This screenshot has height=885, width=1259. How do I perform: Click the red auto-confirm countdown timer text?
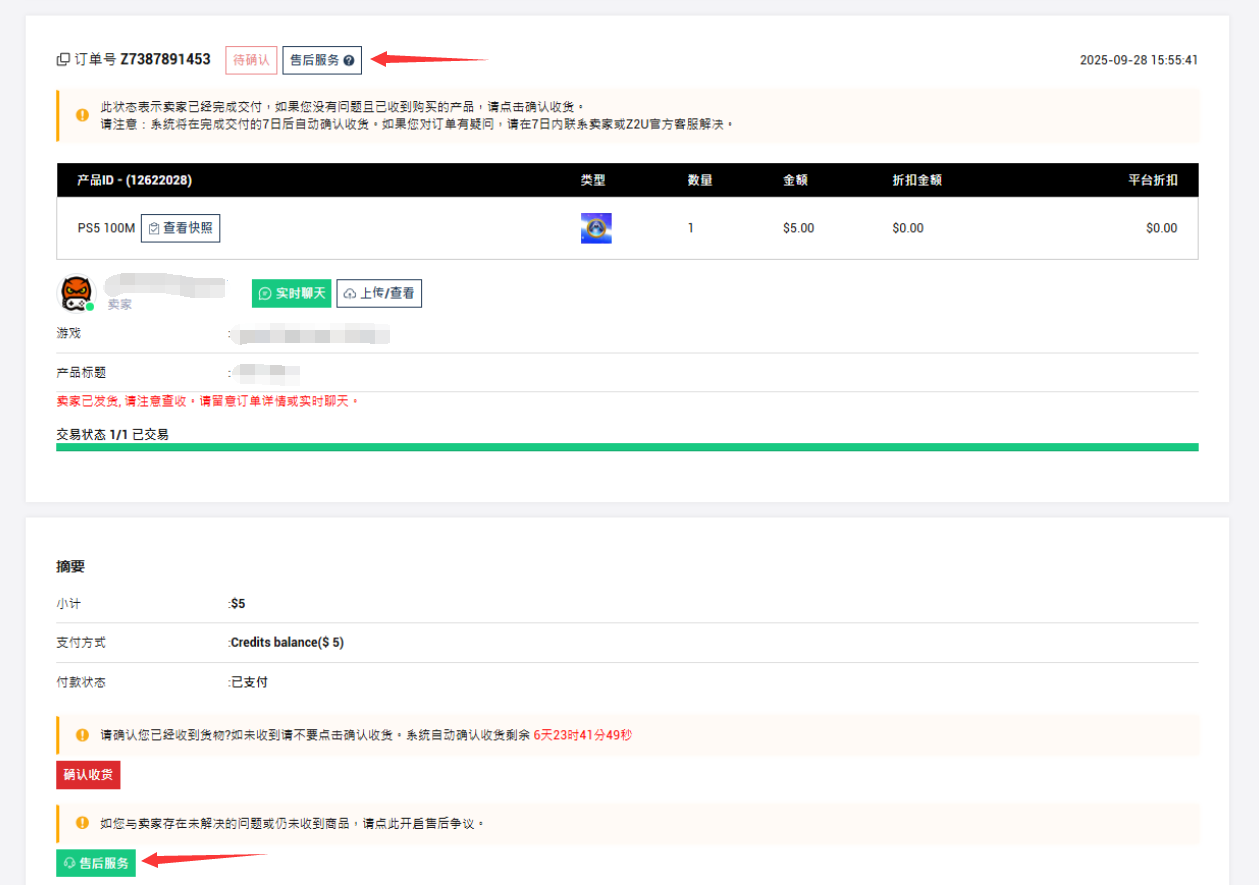(x=582, y=735)
